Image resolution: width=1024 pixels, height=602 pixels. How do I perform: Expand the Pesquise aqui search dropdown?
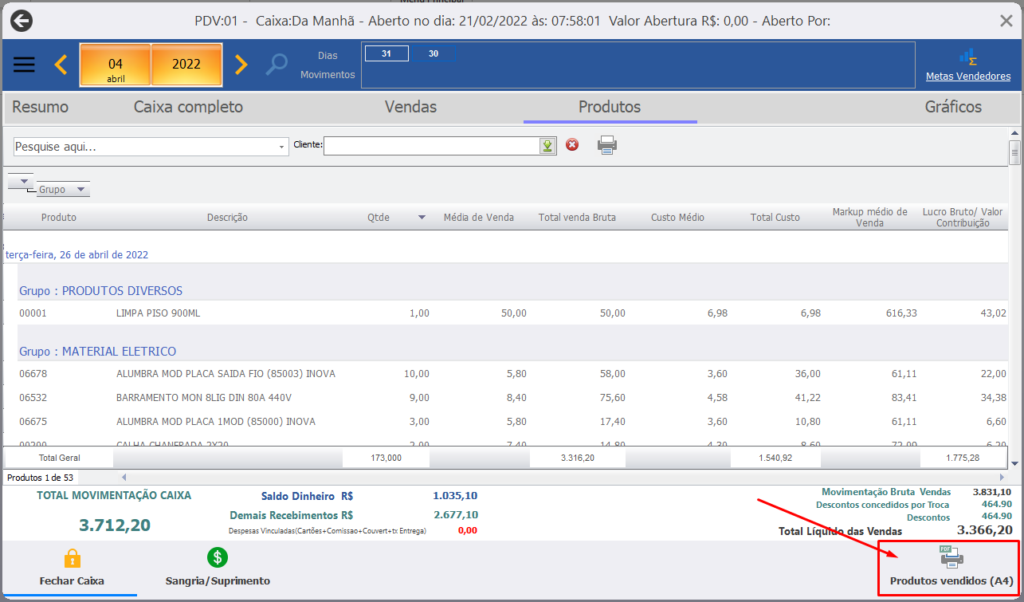click(x=282, y=148)
